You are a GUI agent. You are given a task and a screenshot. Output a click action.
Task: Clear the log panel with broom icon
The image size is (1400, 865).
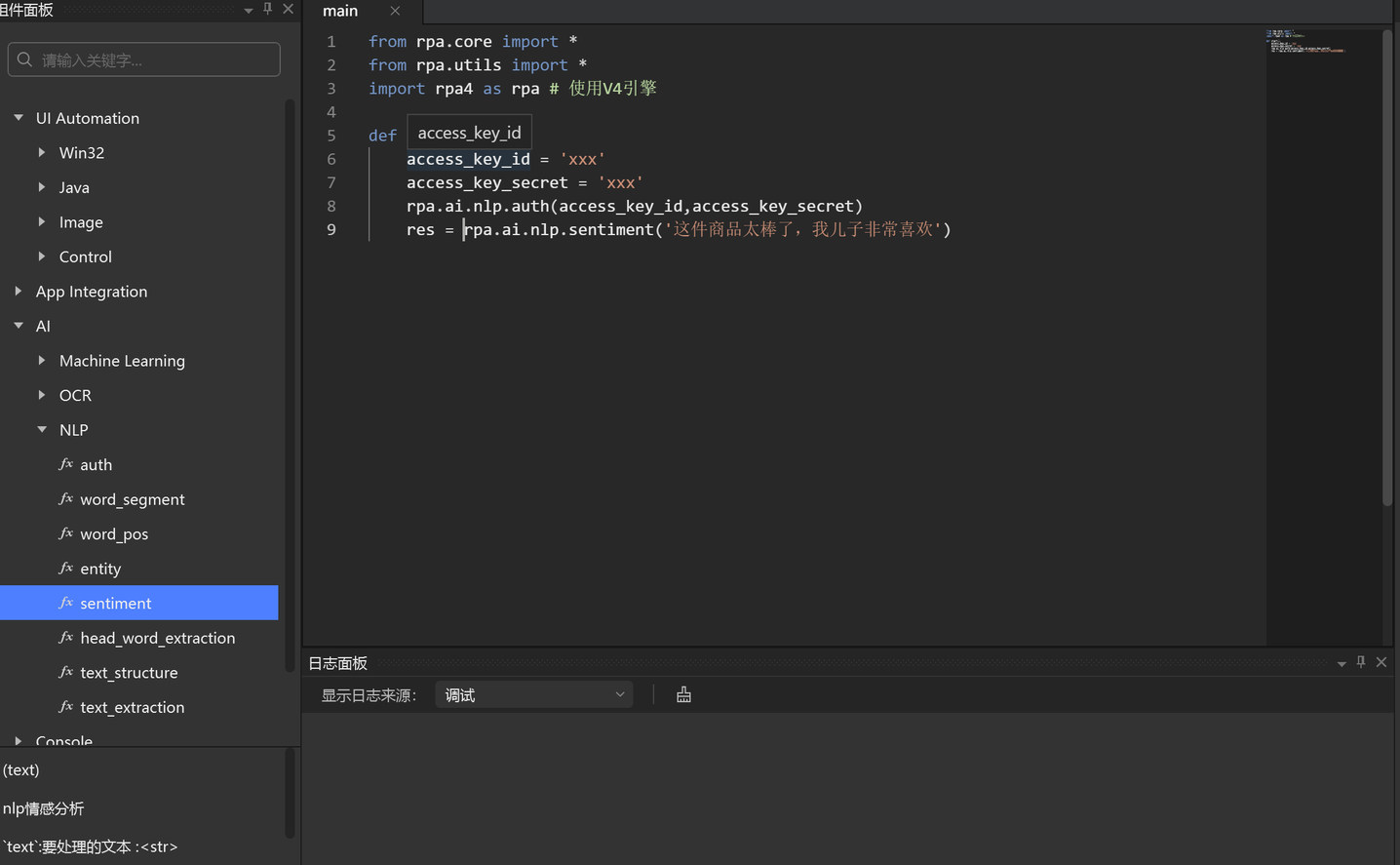click(683, 694)
